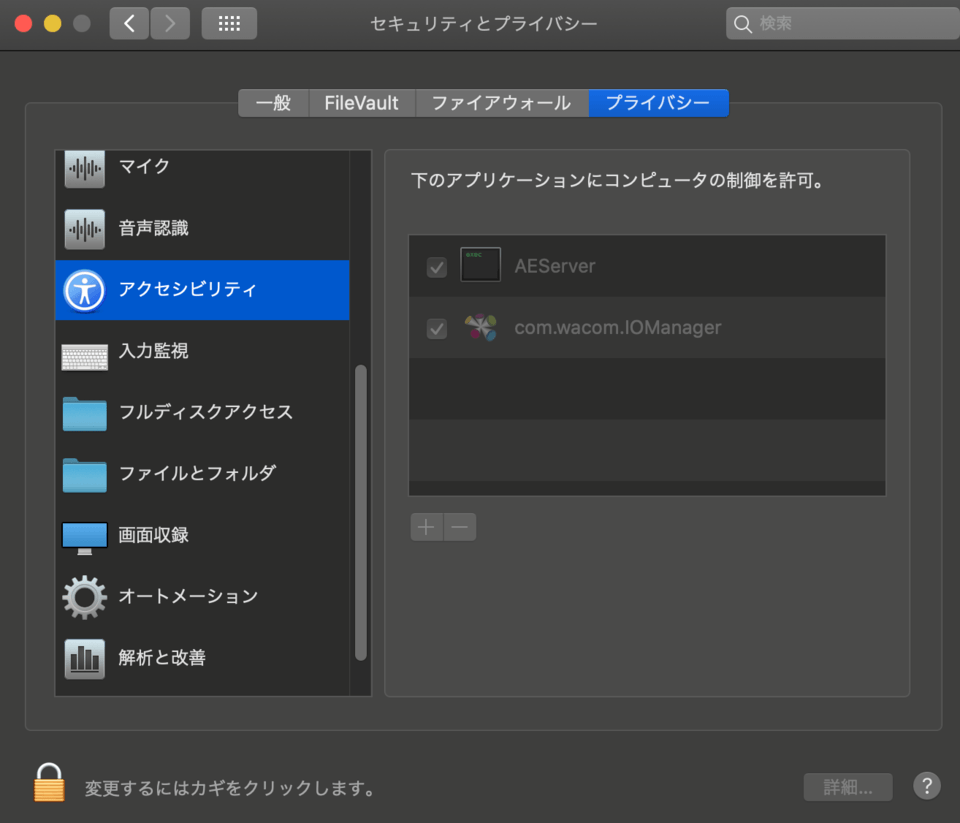Open the ファイアウォール tab

(x=501, y=102)
